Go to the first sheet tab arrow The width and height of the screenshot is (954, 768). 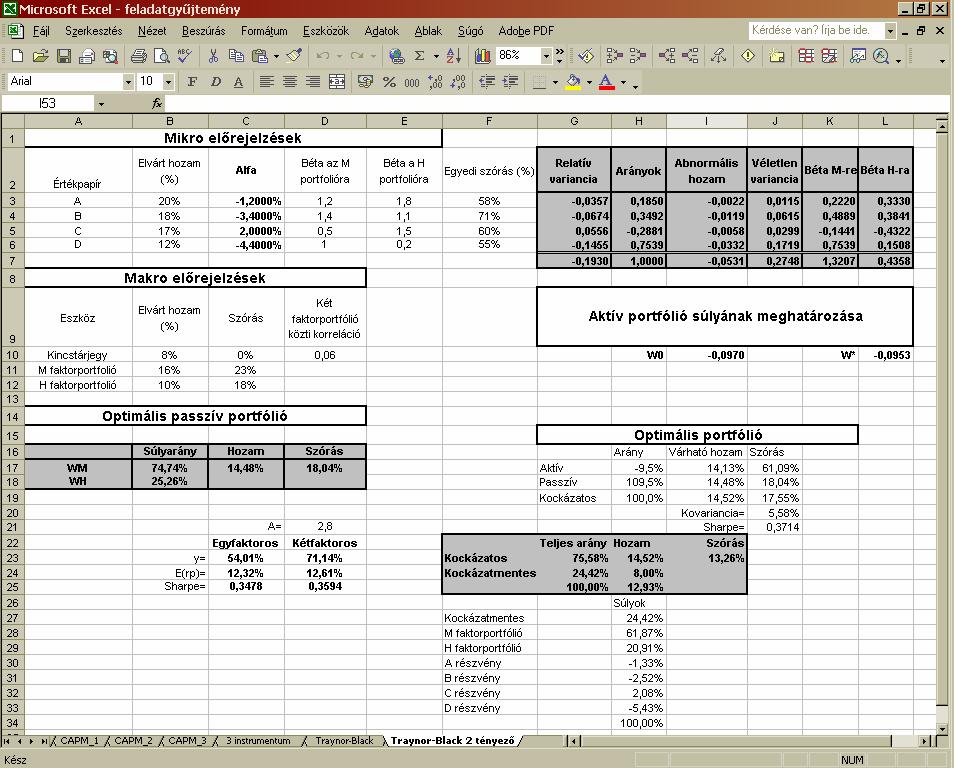click(x=7, y=741)
